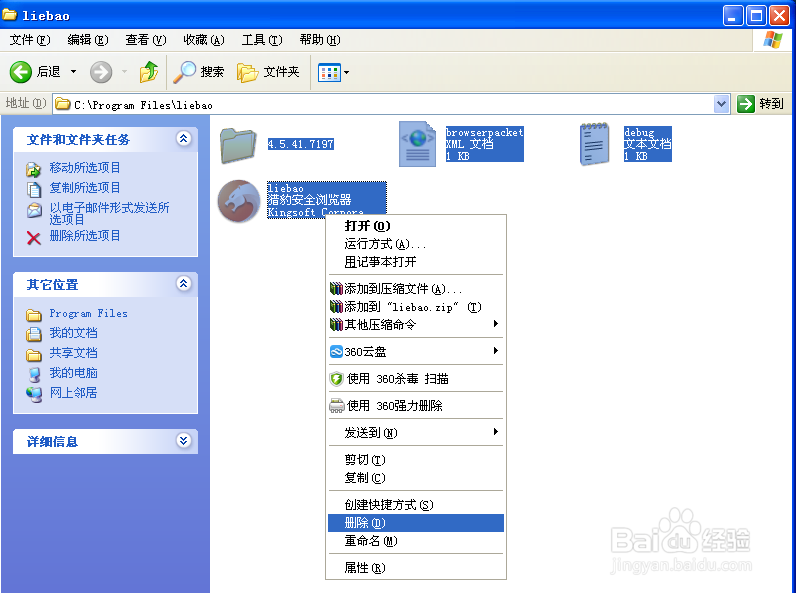Viewport: 796px width, 593px height.
Task: Choose 打开(O) in the context menu
Action: (x=416, y=226)
